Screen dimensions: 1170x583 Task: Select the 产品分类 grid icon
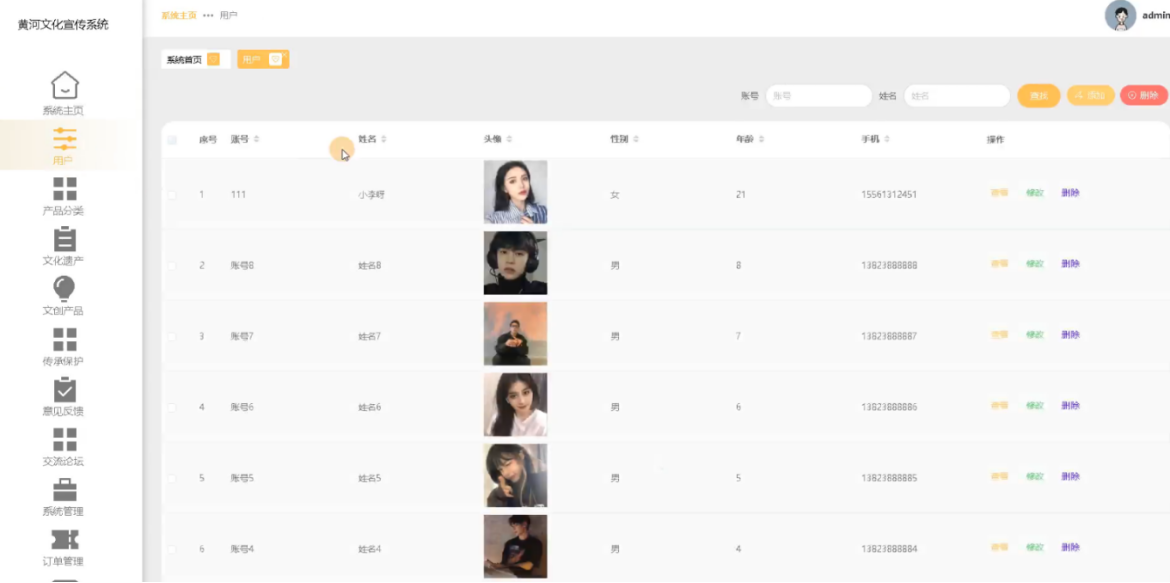(65, 189)
